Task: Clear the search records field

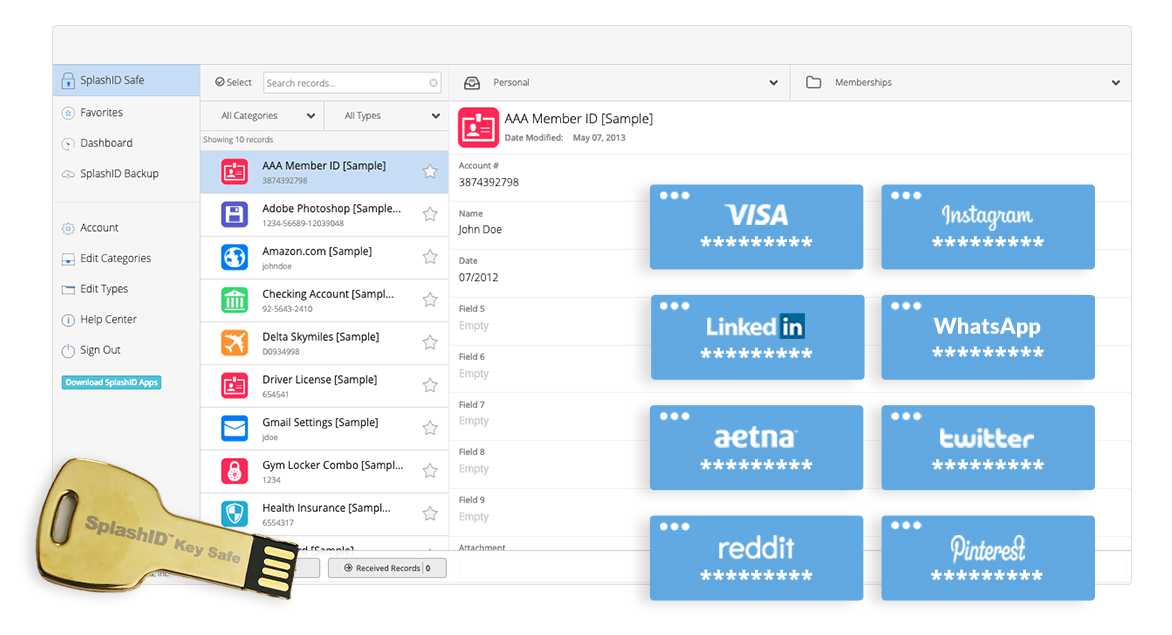Action: coord(434,83)
